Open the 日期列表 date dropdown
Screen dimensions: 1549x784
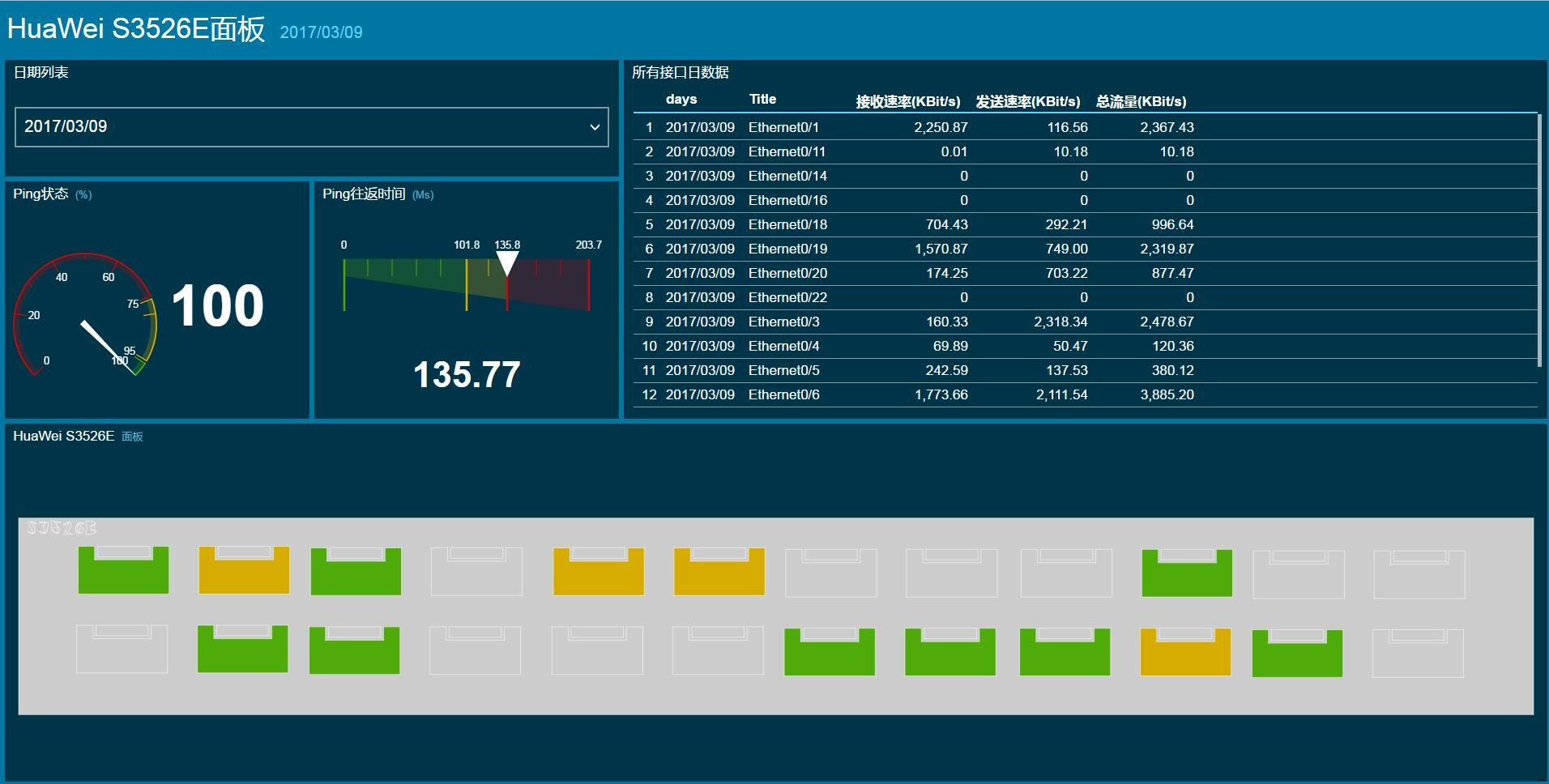[311, 127]
